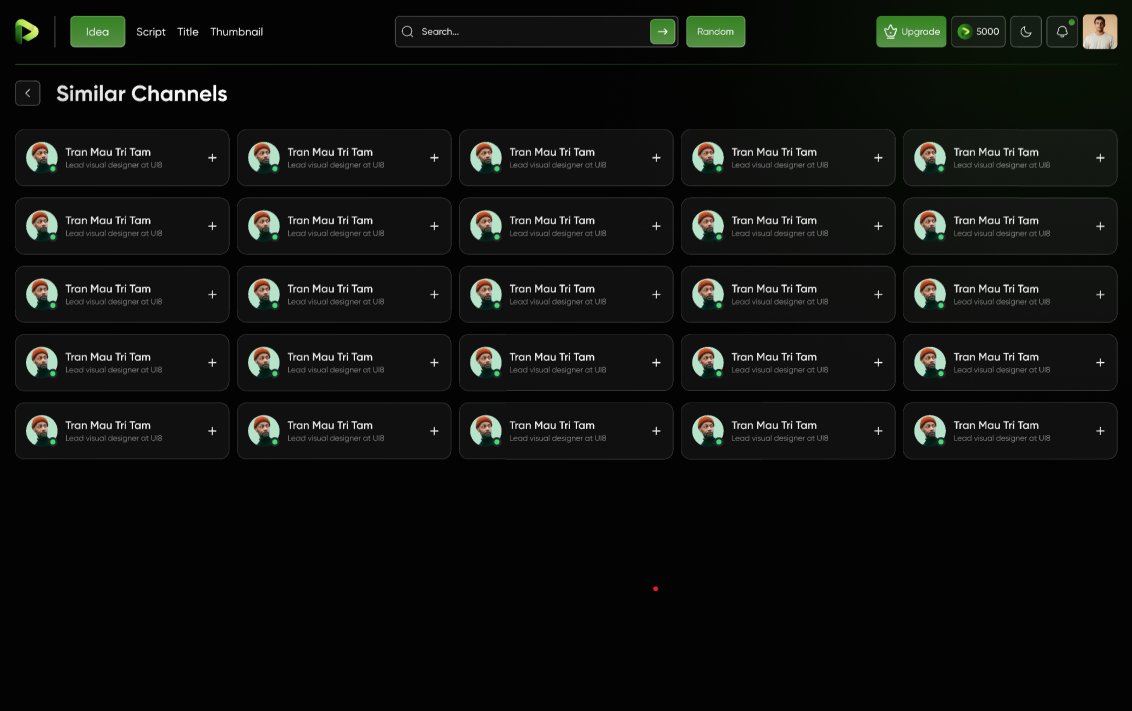Click plus on the bottom-right channel card
This screenshot has width=1132, height=711.
[x=1100, y=431]
